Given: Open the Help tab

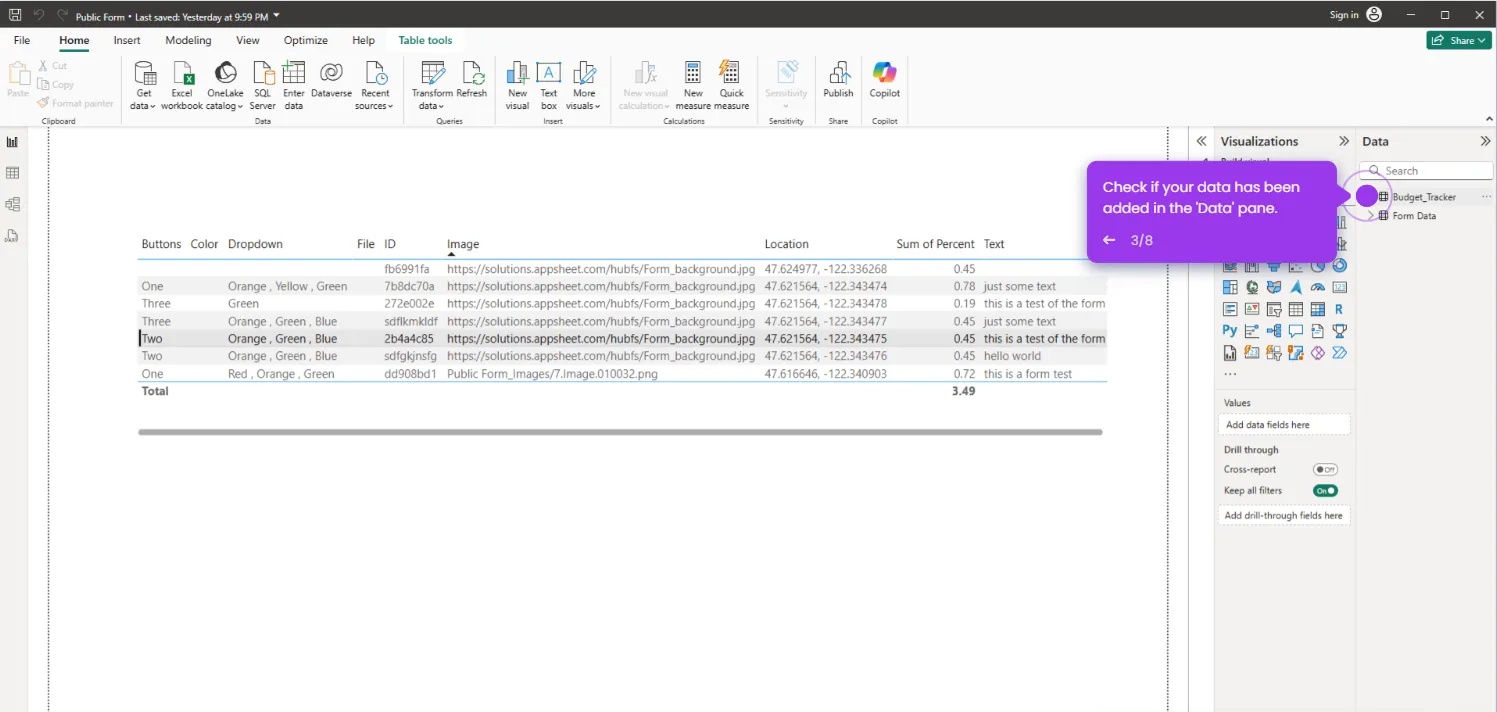Looking at the screenshot, I should tap(363, 40).
